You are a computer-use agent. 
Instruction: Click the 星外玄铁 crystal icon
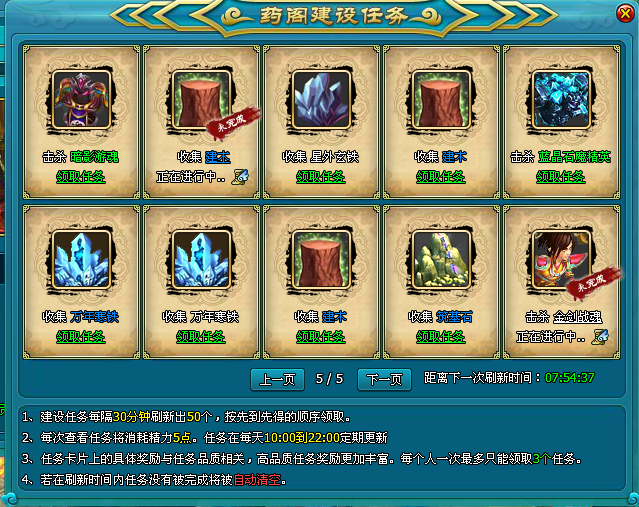[x=322, y=100]
